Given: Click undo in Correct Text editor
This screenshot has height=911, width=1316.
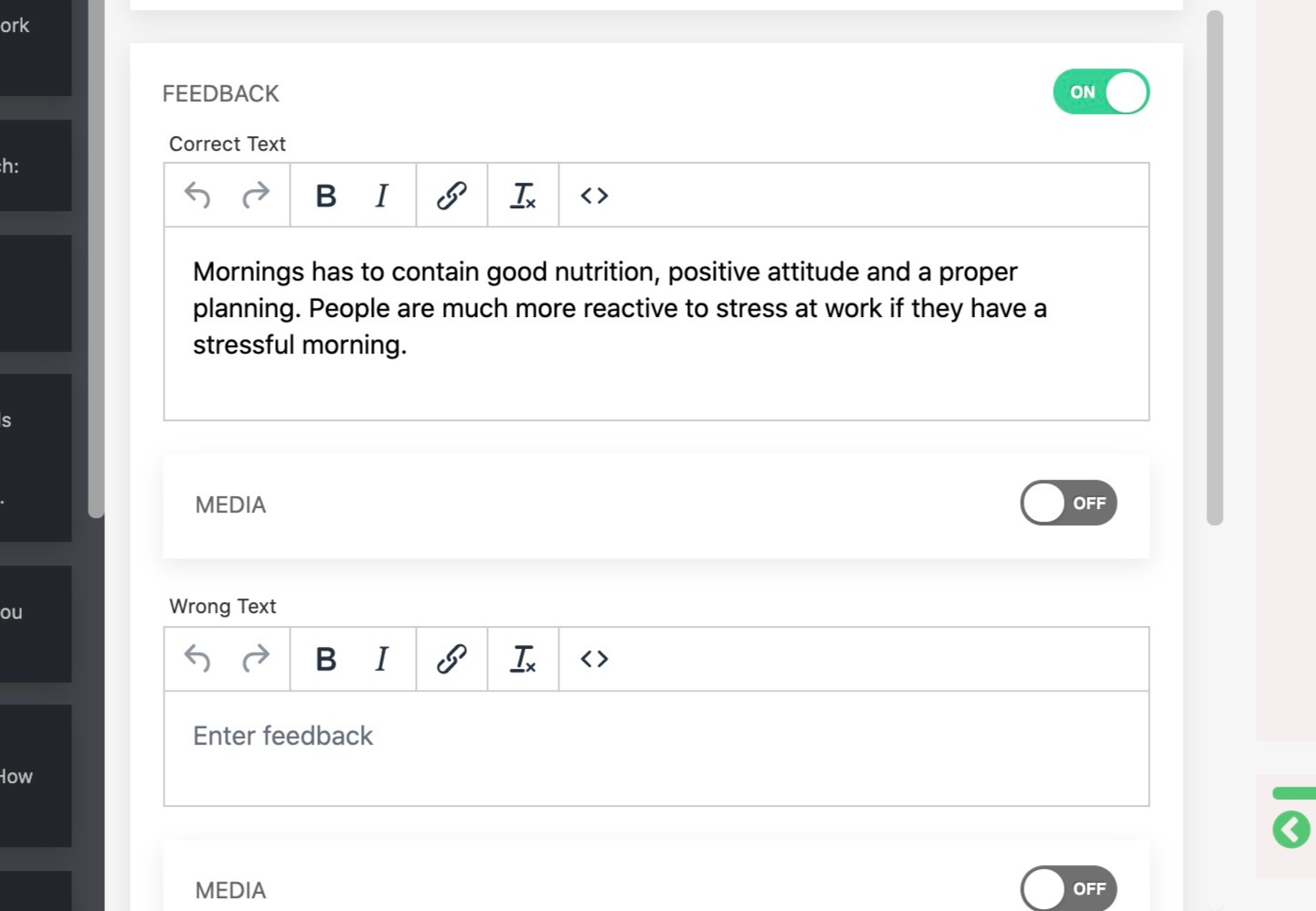Looking at the screenshot, I should point(197,196).
